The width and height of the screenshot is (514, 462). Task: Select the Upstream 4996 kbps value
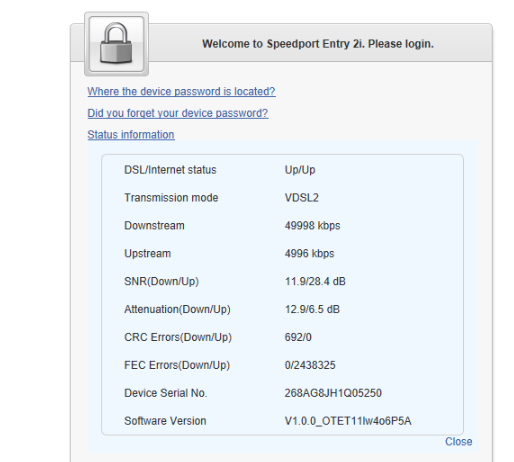(309, 253)
